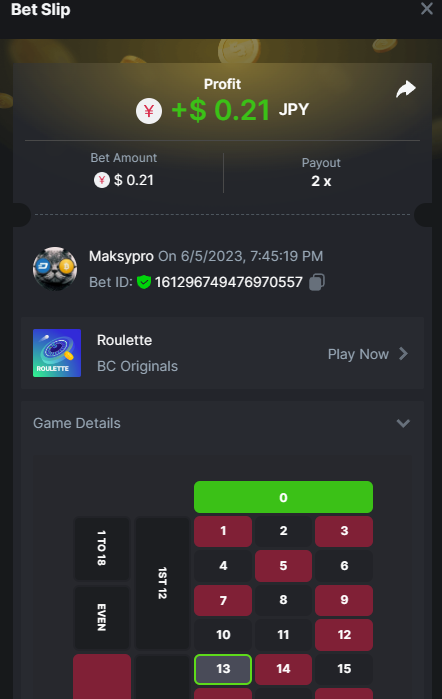
Task: Click the solid red color bet cell
Action: pos(102,677)
